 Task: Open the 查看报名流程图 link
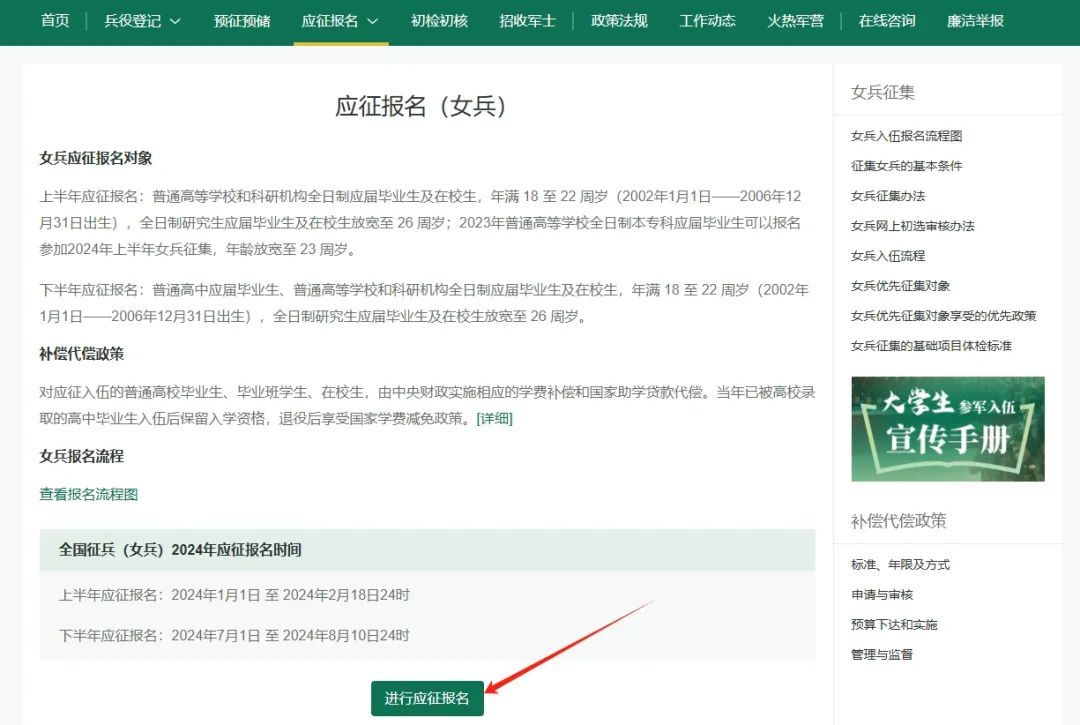click(89, 495)
